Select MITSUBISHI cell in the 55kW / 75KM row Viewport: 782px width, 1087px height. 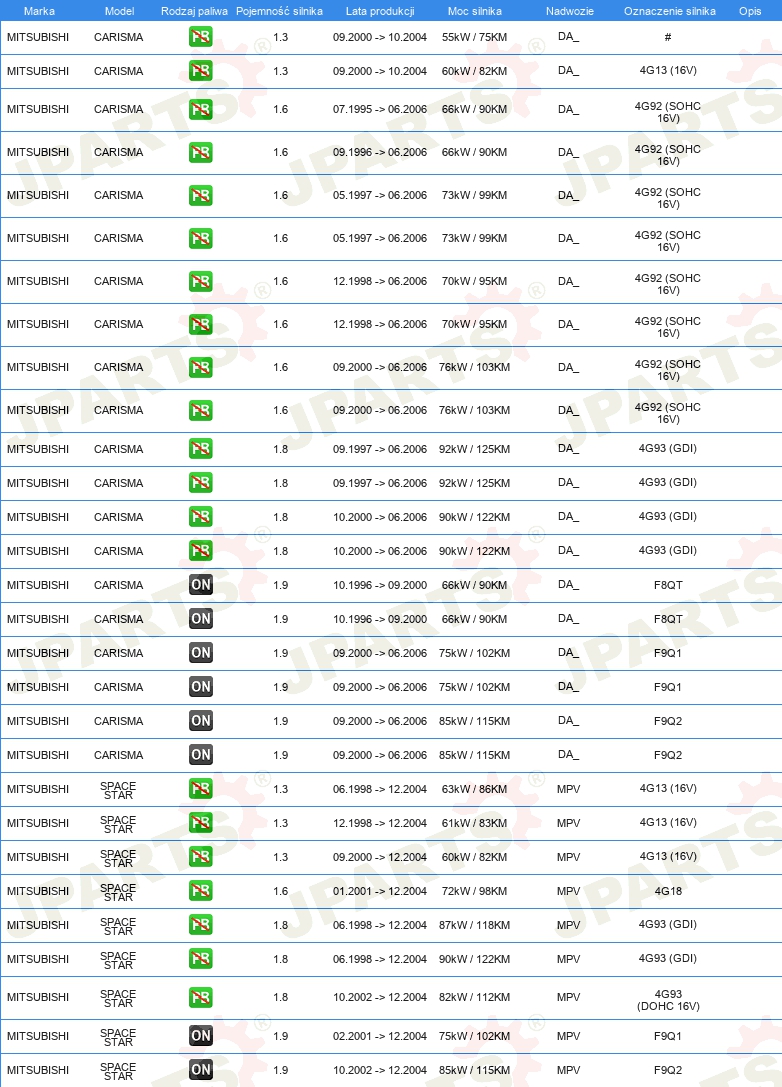coord(38,37)
